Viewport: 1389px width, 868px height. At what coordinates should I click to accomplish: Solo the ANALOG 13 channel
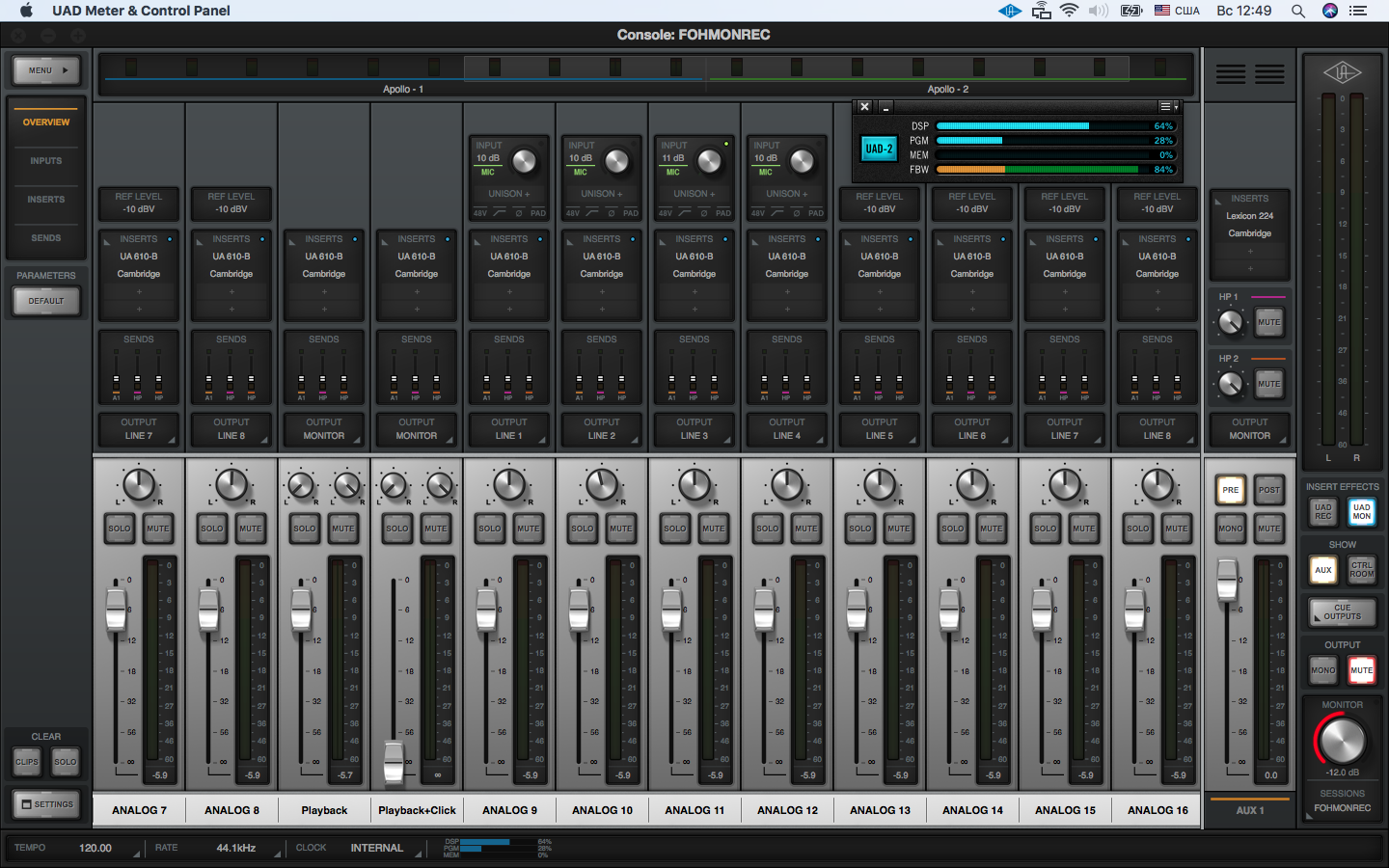tap(859, 529)
